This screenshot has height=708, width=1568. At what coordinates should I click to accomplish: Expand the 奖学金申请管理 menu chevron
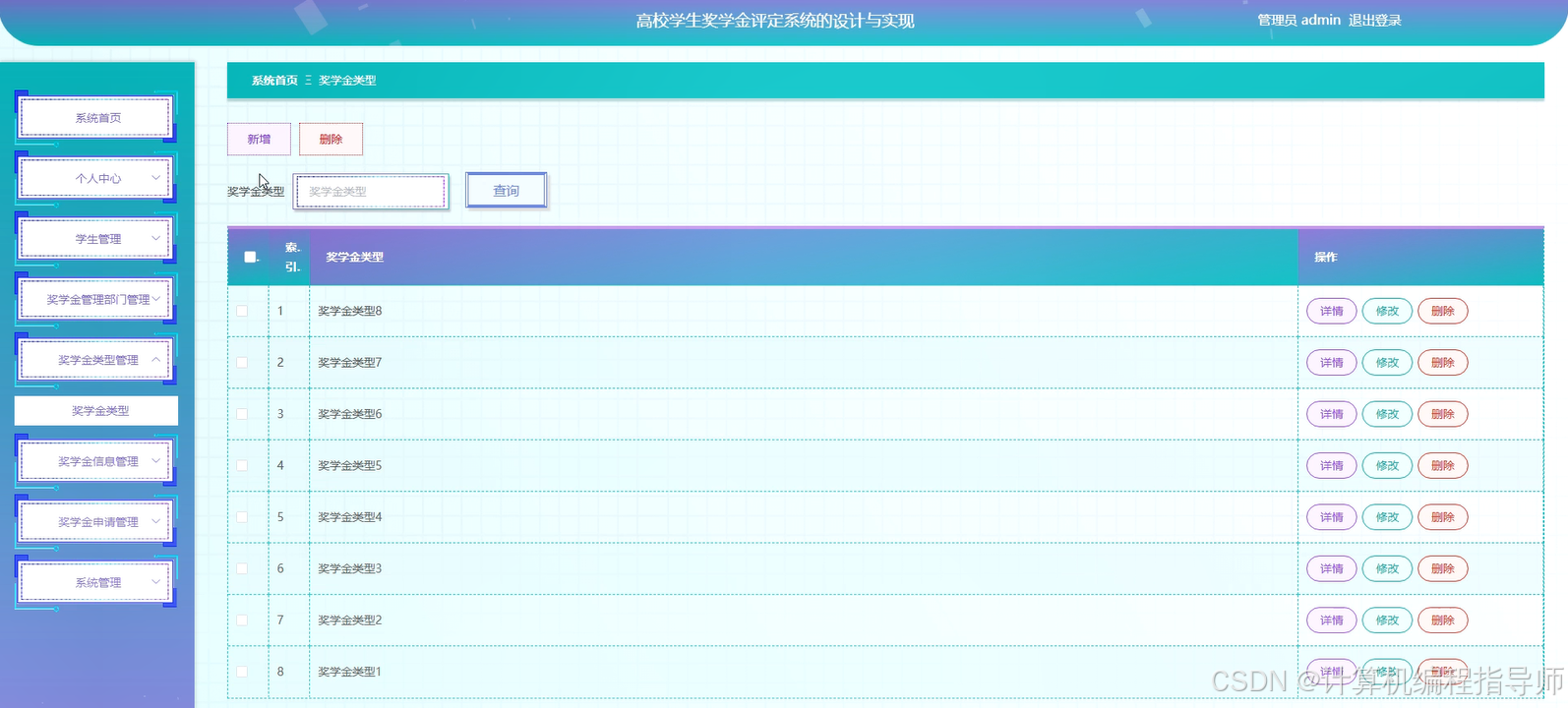(155, 522)
